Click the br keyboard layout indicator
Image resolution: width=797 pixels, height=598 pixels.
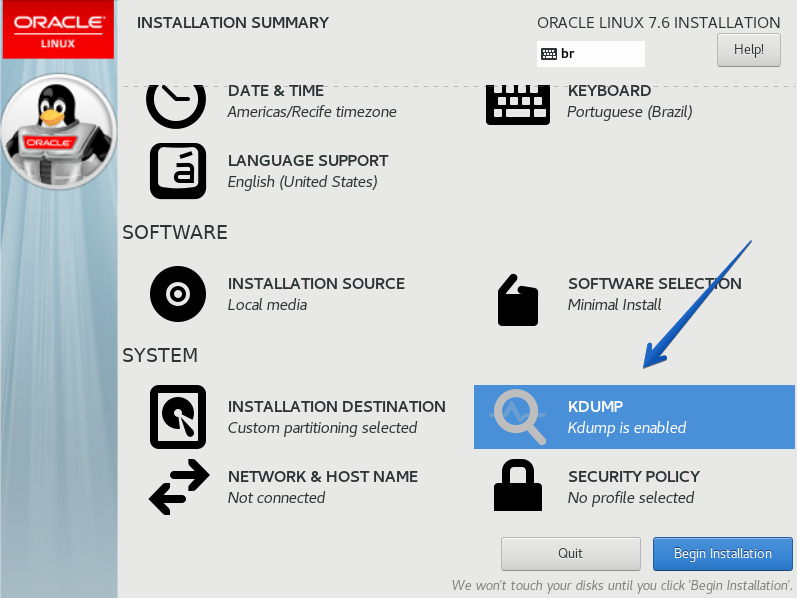coord(590,54)
